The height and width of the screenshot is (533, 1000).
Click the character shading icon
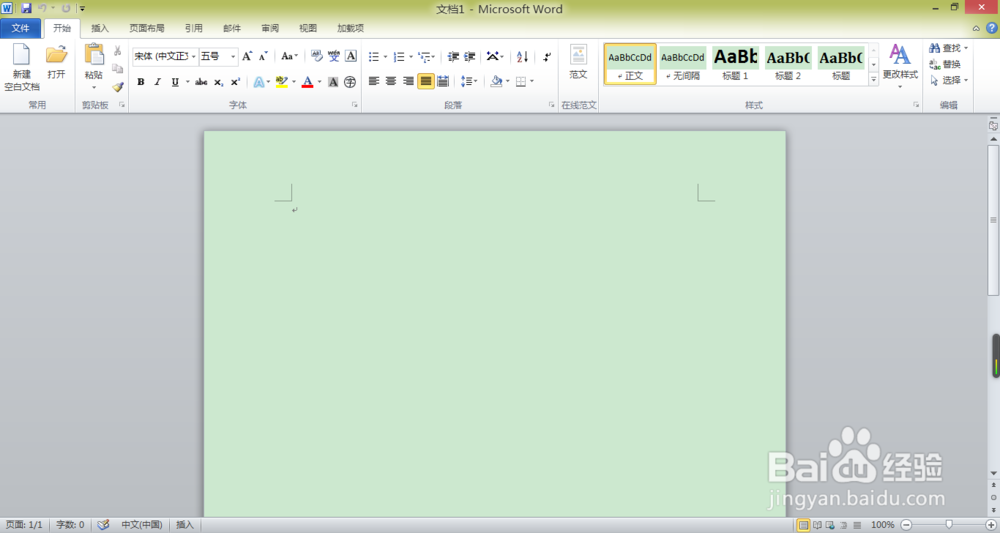click(x=333, y=82)
